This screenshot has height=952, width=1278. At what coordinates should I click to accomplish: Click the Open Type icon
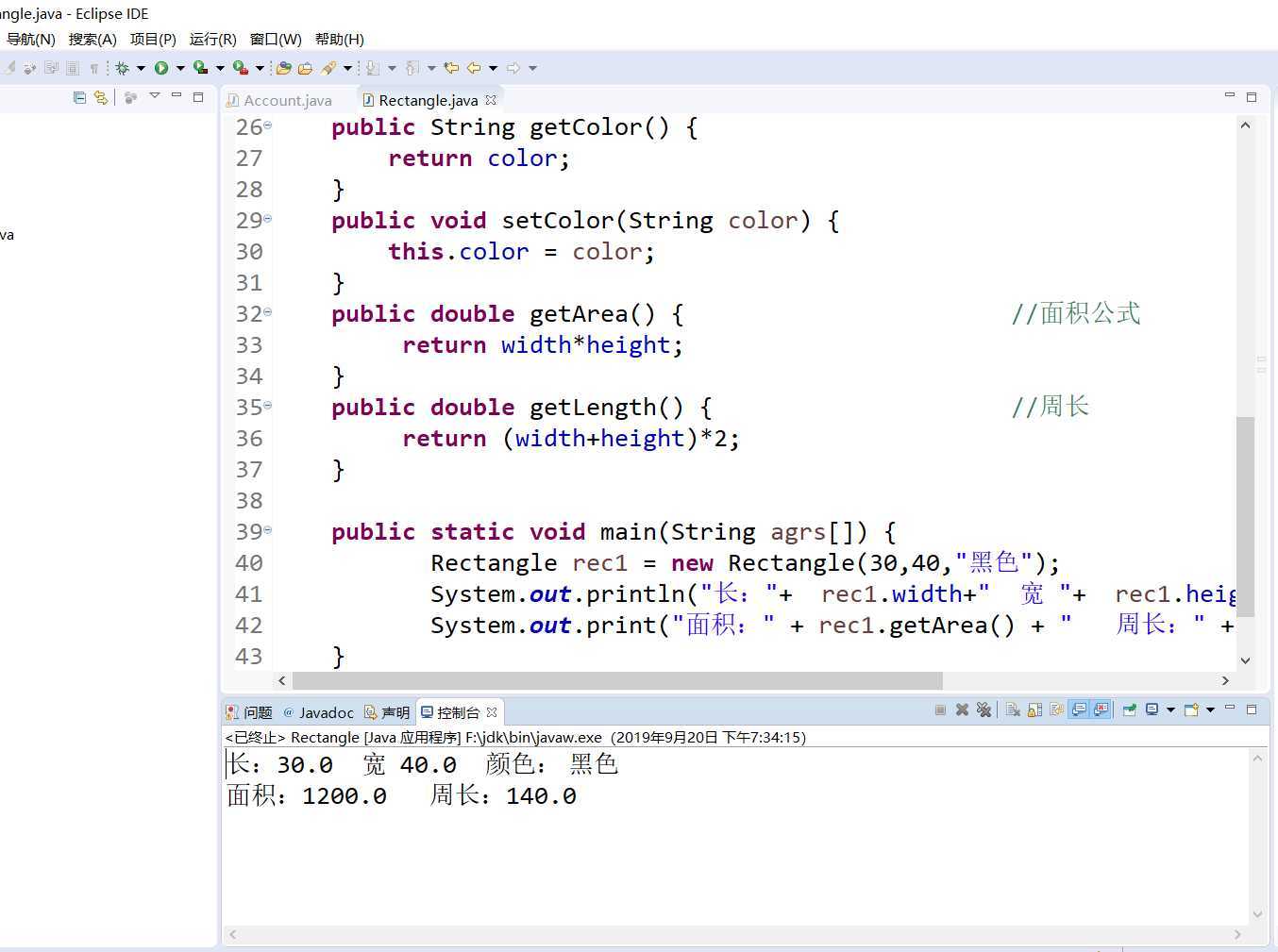(x=283, y=68)
